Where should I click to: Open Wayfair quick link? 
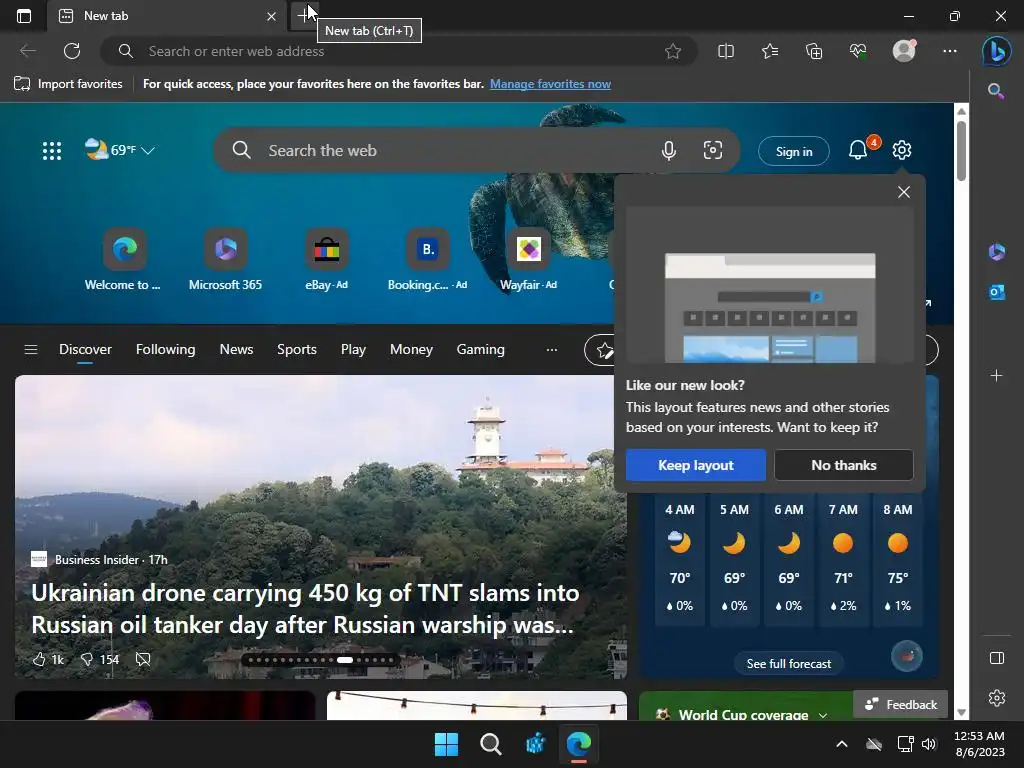pyautogui.click(x=528, y=259)
